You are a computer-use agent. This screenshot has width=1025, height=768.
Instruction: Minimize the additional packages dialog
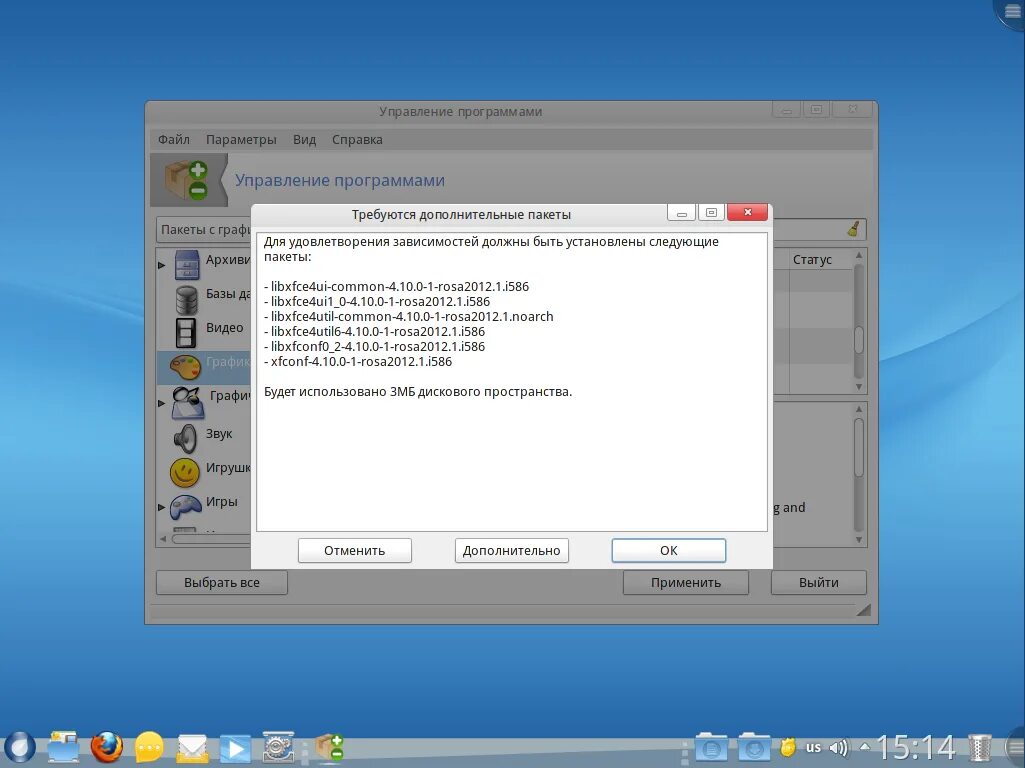tap(681, 212)
